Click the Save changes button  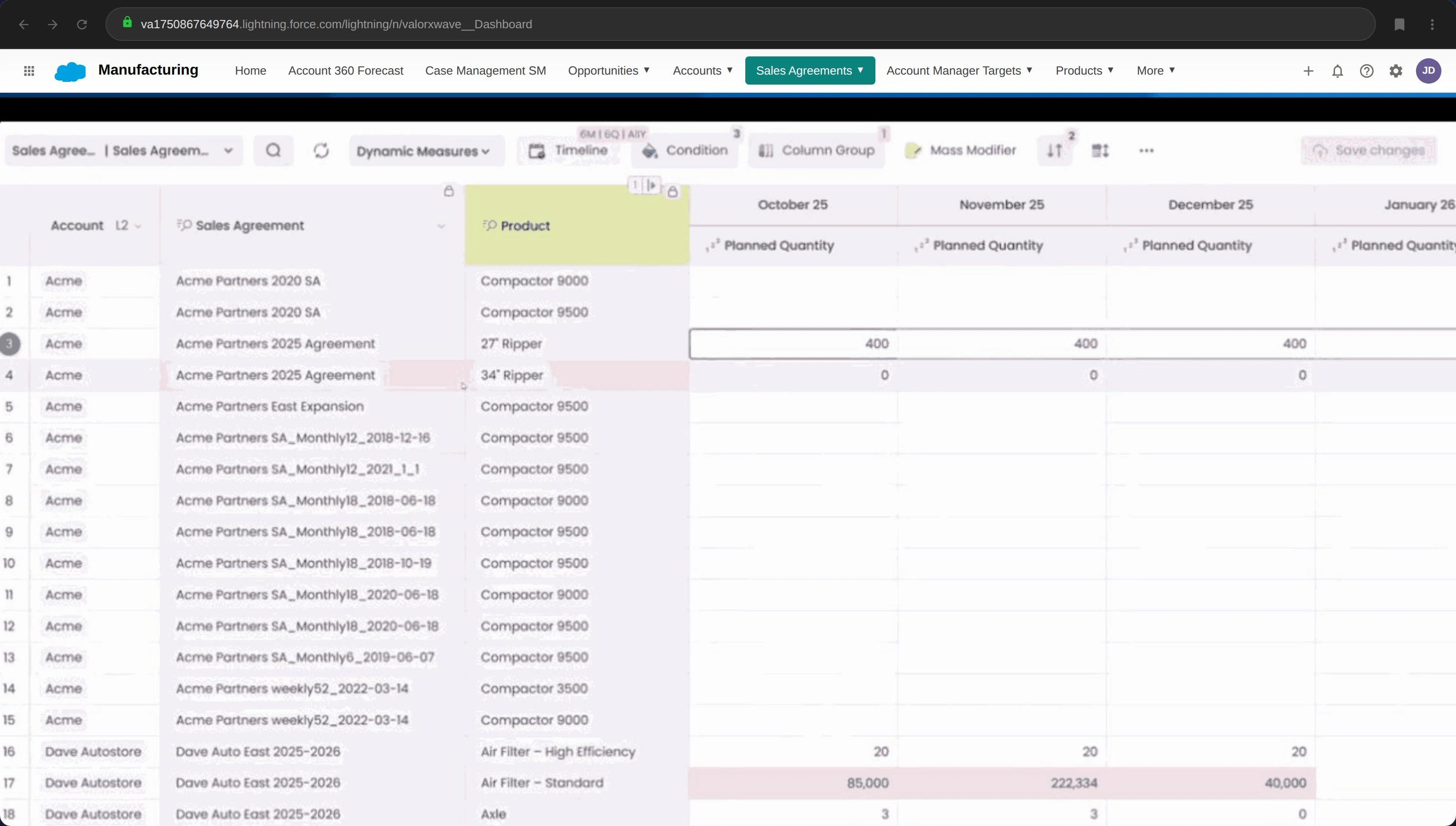[1369, 151]
